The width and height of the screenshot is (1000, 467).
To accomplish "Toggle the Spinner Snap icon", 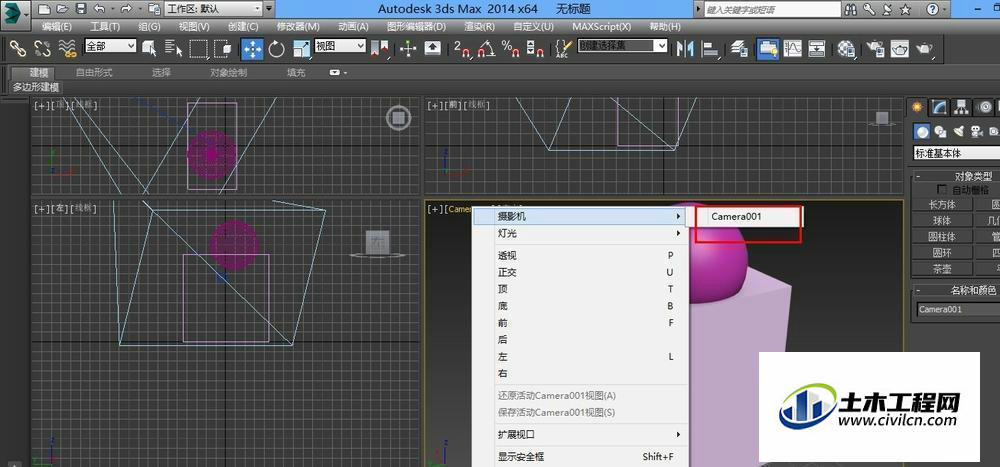I will tap(536, 48).
